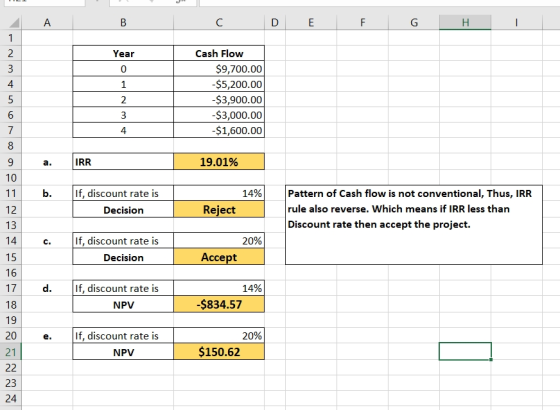Click the 'IRR' label cell

click(x=123, y=162)
